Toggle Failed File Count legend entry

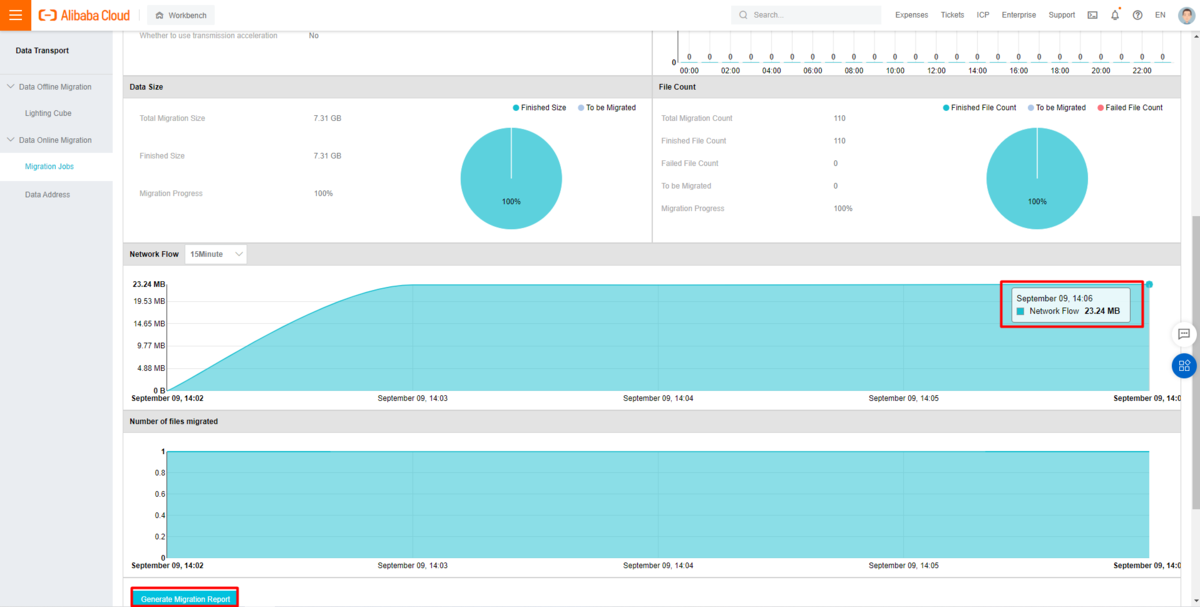pyautogui.click(x=1130, y=107)
